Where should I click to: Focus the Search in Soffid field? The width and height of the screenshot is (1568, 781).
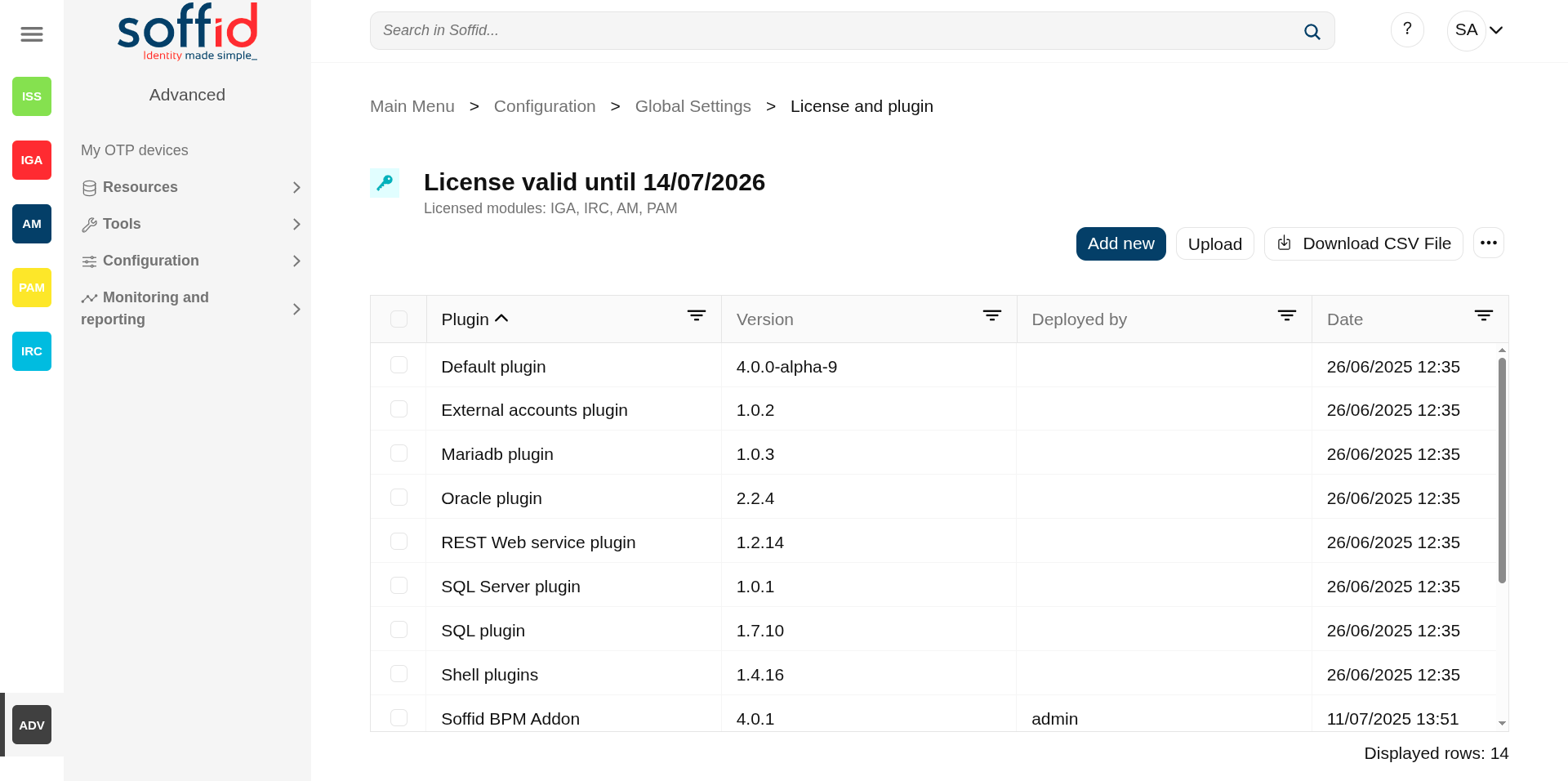(853, 30)
